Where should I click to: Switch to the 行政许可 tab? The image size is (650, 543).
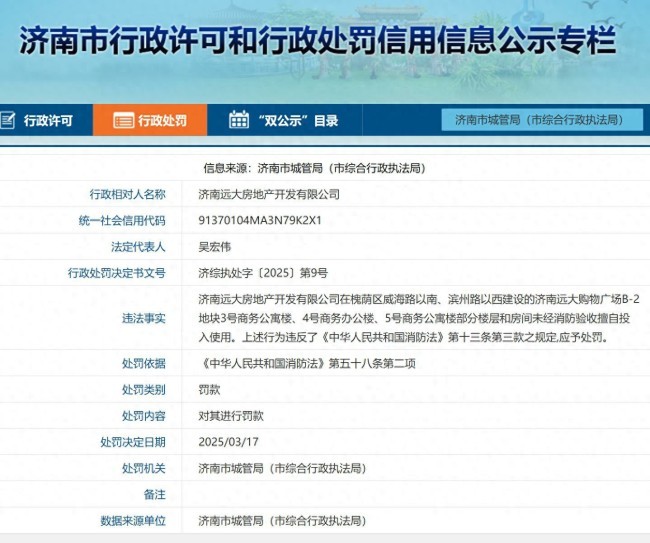pos(49,121)
